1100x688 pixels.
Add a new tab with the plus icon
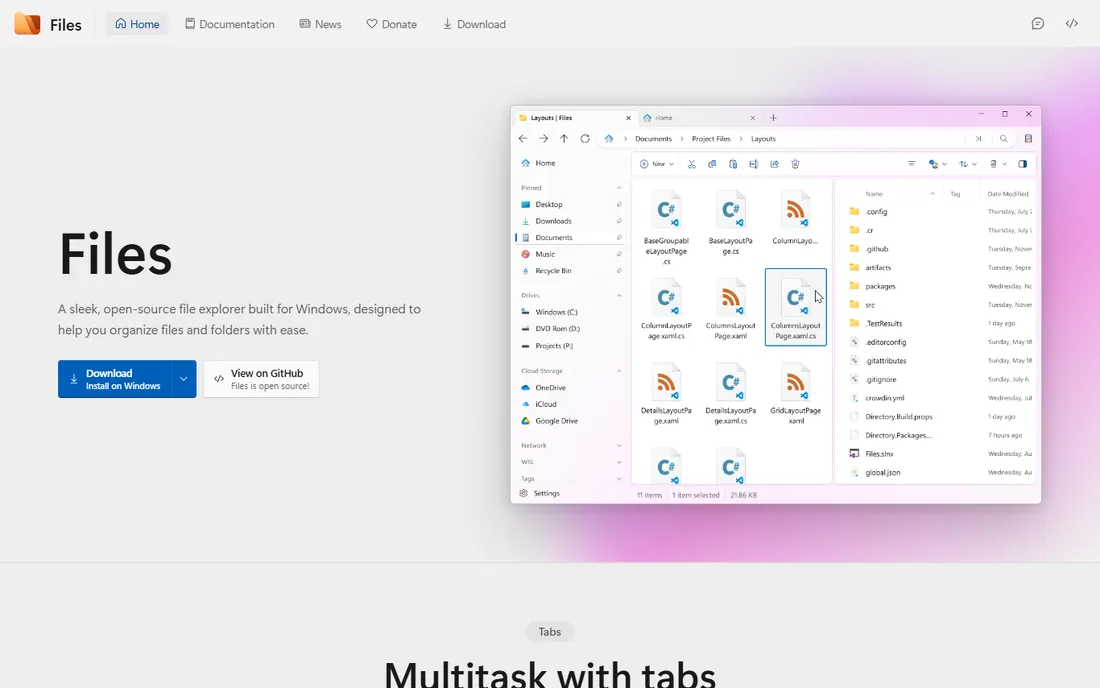pyautogui.click(x=773, y=118)
